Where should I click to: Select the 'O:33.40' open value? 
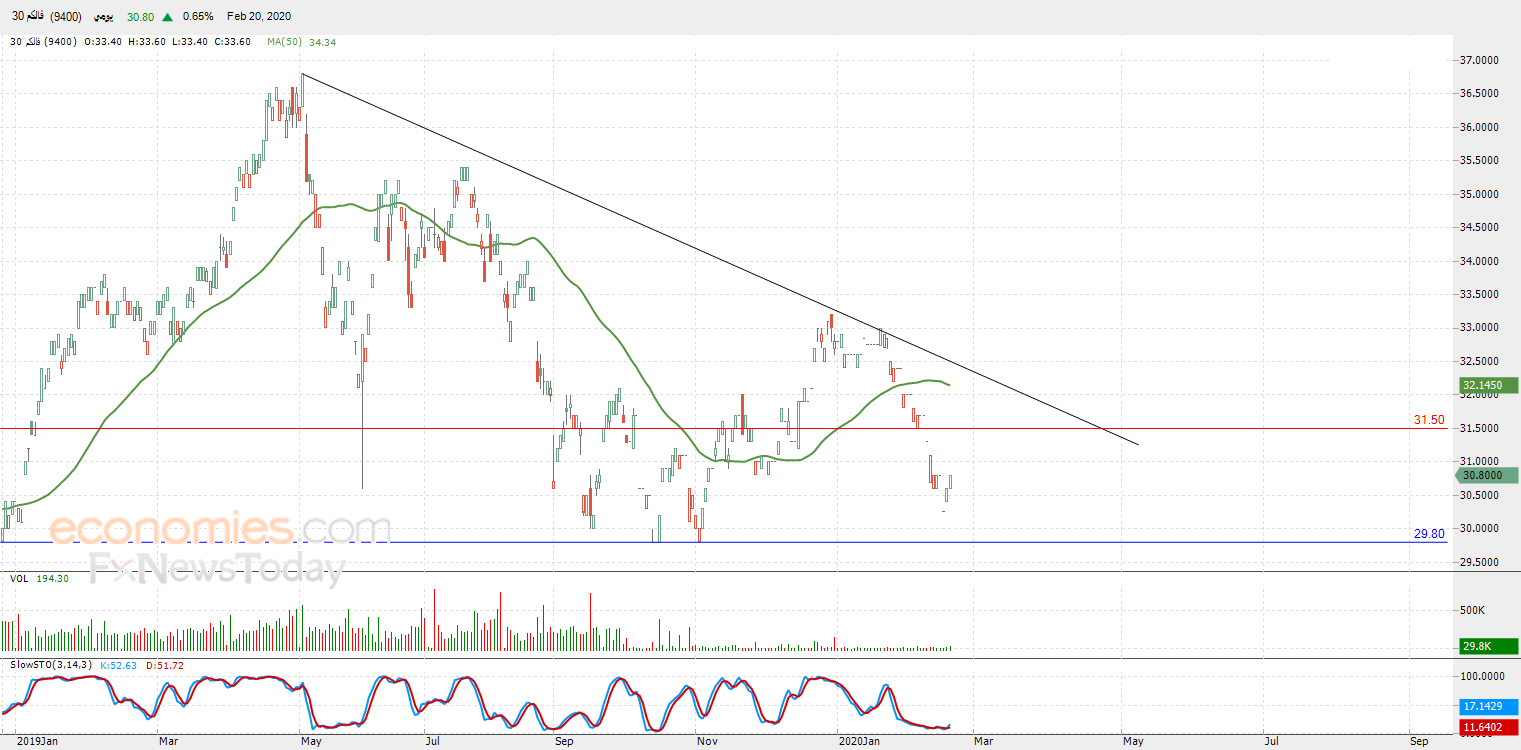pyautogui.click(x=104, y=42)
